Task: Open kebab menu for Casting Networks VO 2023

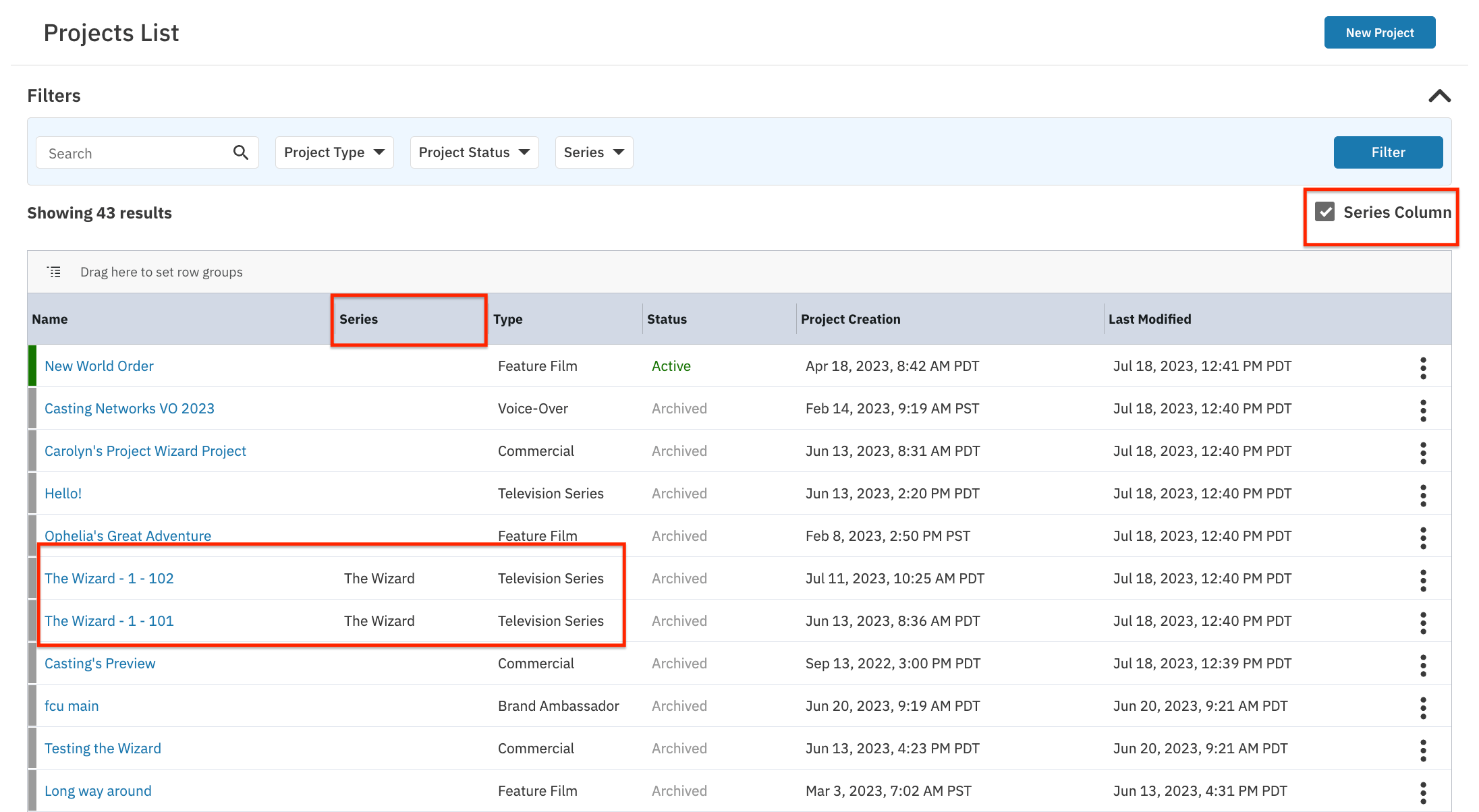Action: (1423, 410)
